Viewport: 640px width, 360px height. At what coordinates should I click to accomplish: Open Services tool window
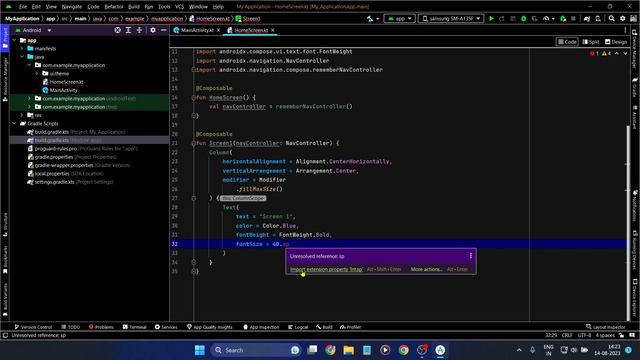point(166,327)
